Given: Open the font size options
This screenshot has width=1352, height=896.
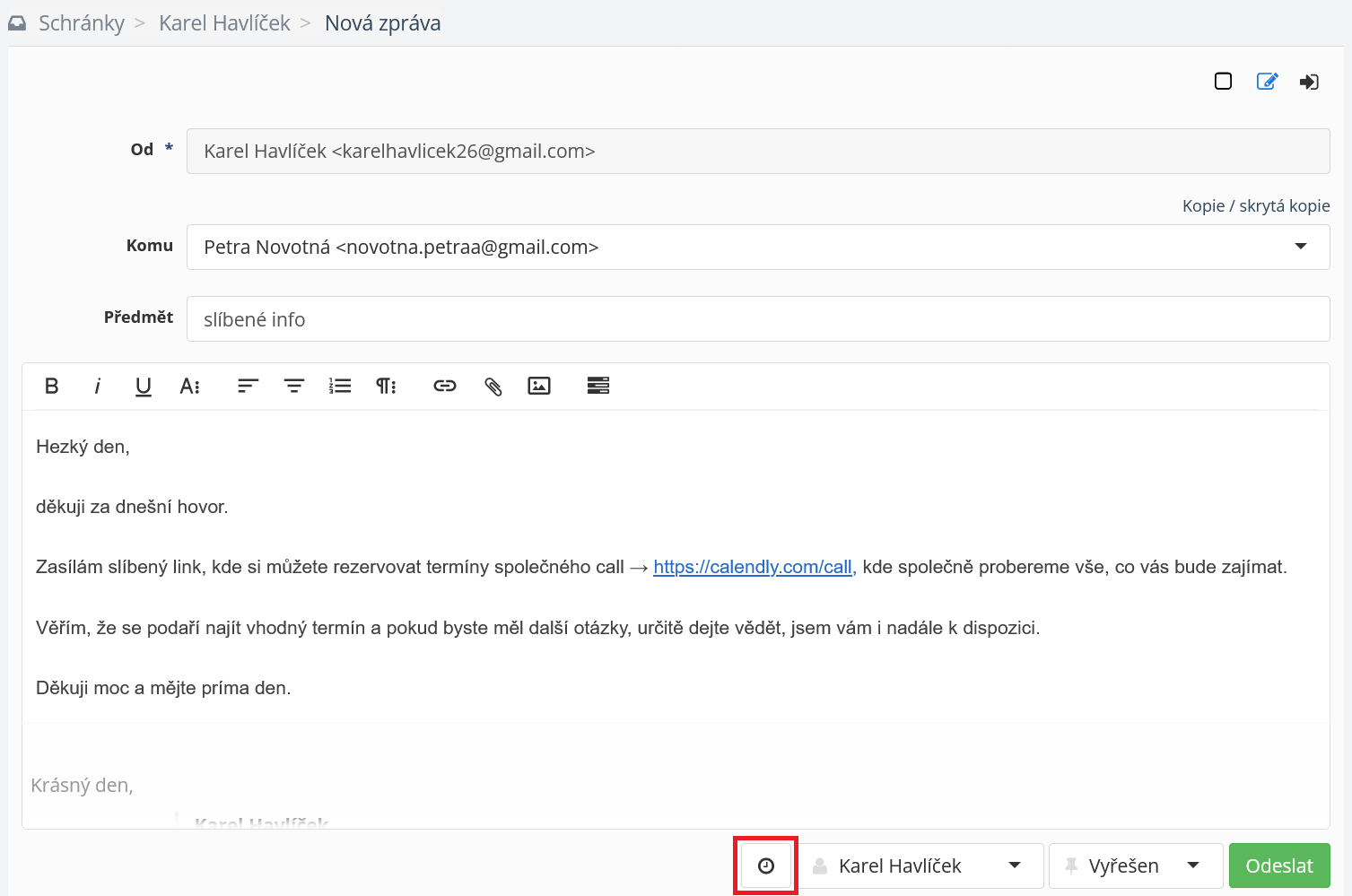Looking at the screenshot, I should (x=190, y=386).
